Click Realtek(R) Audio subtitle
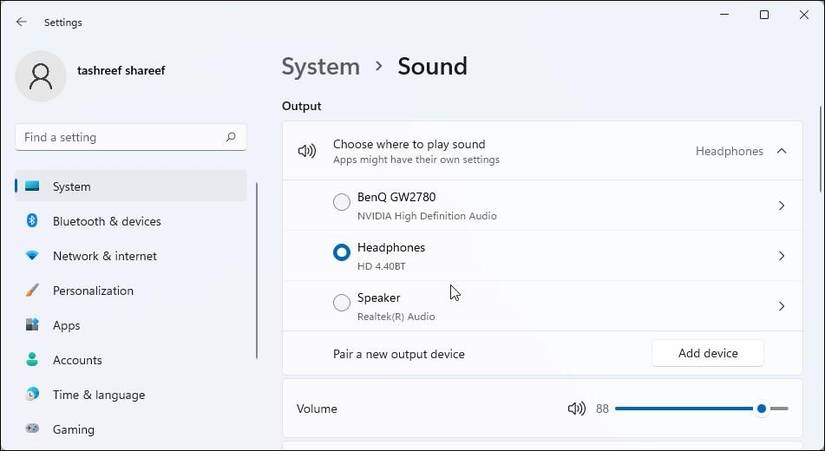 (396, 316)
